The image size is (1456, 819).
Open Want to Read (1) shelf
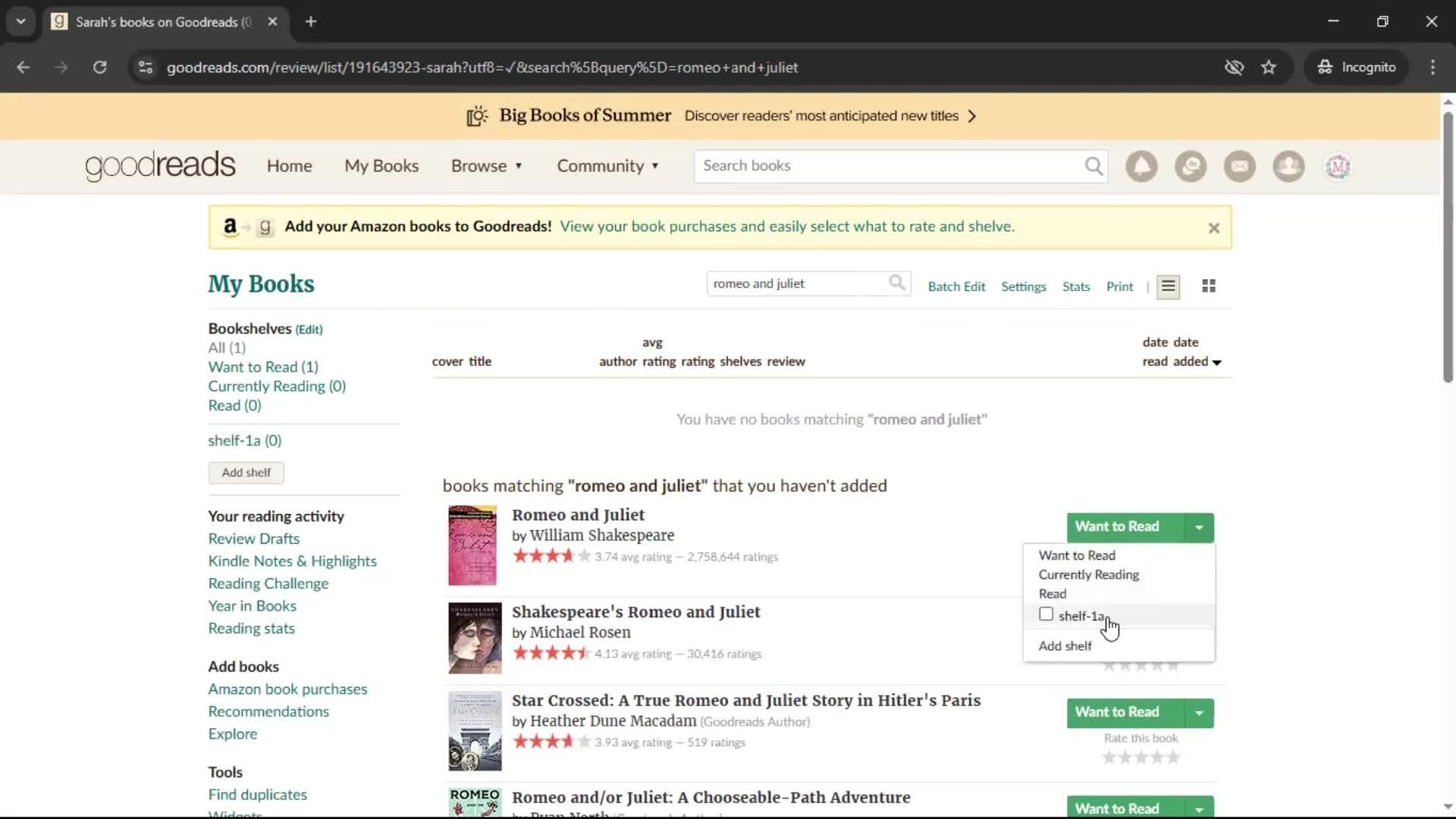pos(263,367)
